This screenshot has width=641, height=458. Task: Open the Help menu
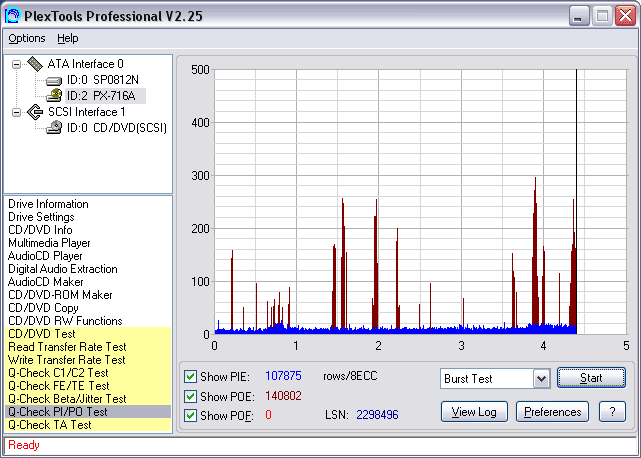click(67, 38)
